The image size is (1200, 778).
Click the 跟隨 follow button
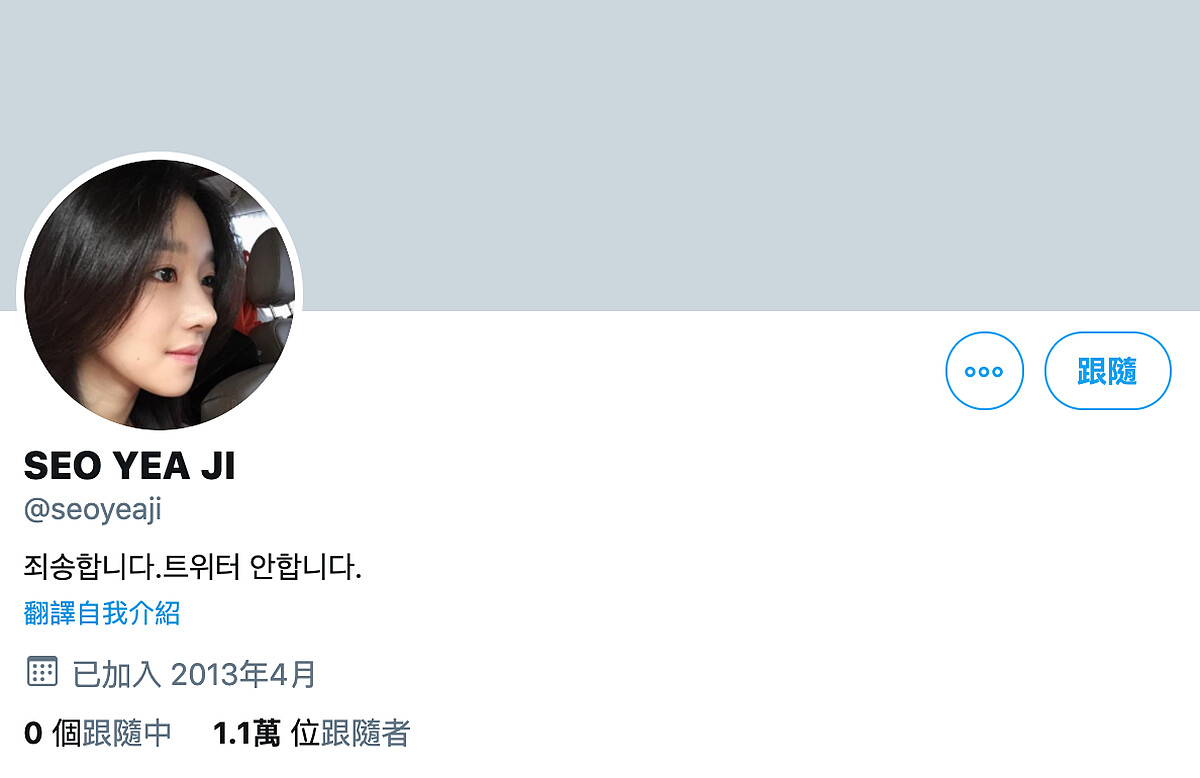(1107, 371)
